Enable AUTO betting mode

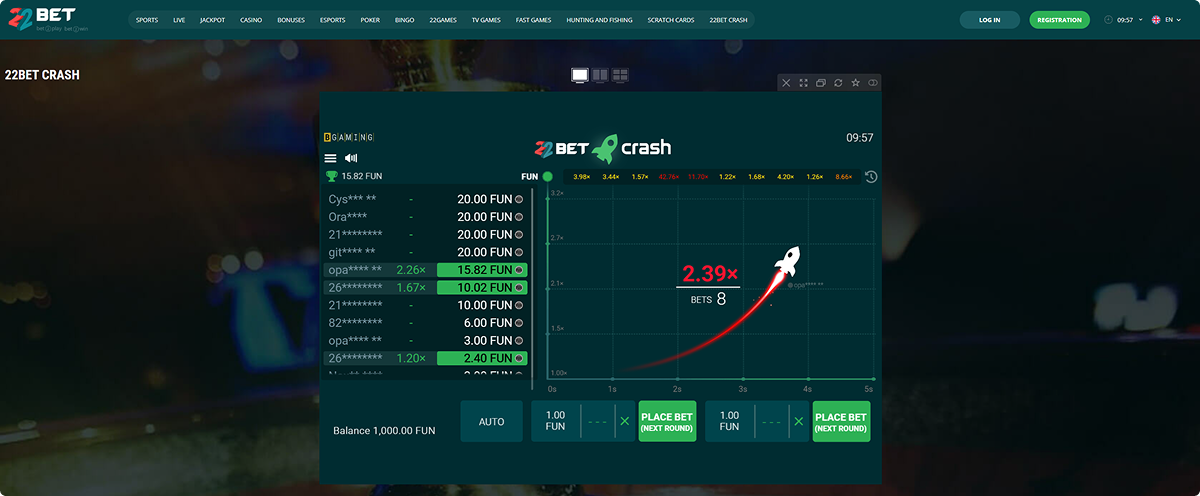(x=492, y=421)
